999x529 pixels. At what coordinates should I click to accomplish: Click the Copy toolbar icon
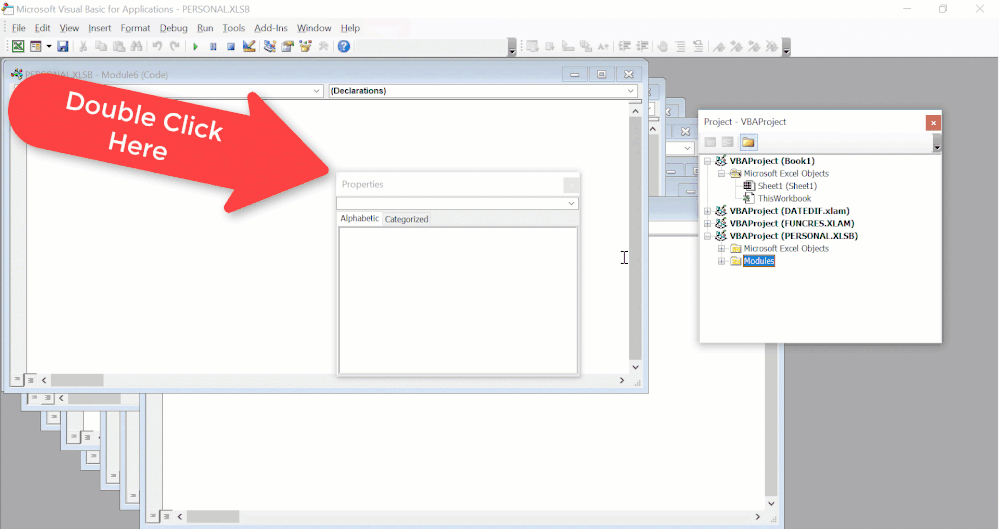(x=101, y=47)
